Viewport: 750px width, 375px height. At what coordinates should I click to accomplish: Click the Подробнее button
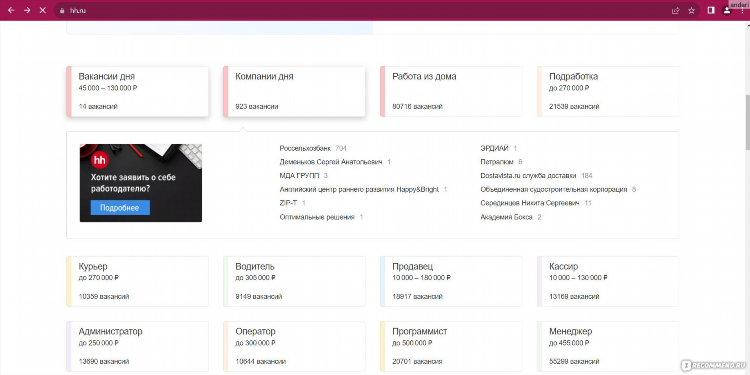[x=120, y=208]
